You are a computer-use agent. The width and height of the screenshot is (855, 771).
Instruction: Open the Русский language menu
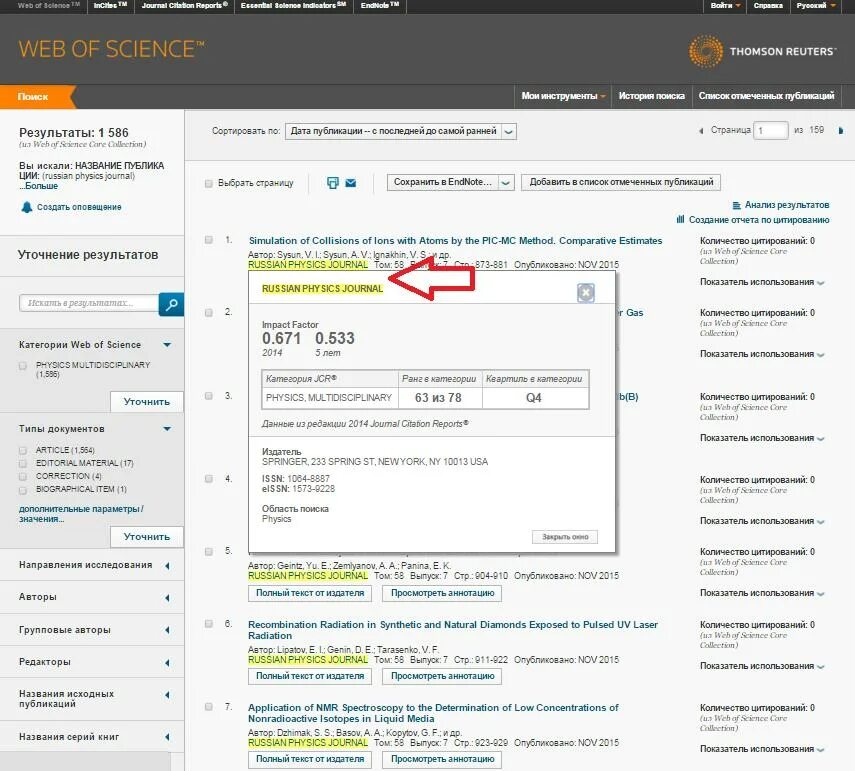point(816,5)
